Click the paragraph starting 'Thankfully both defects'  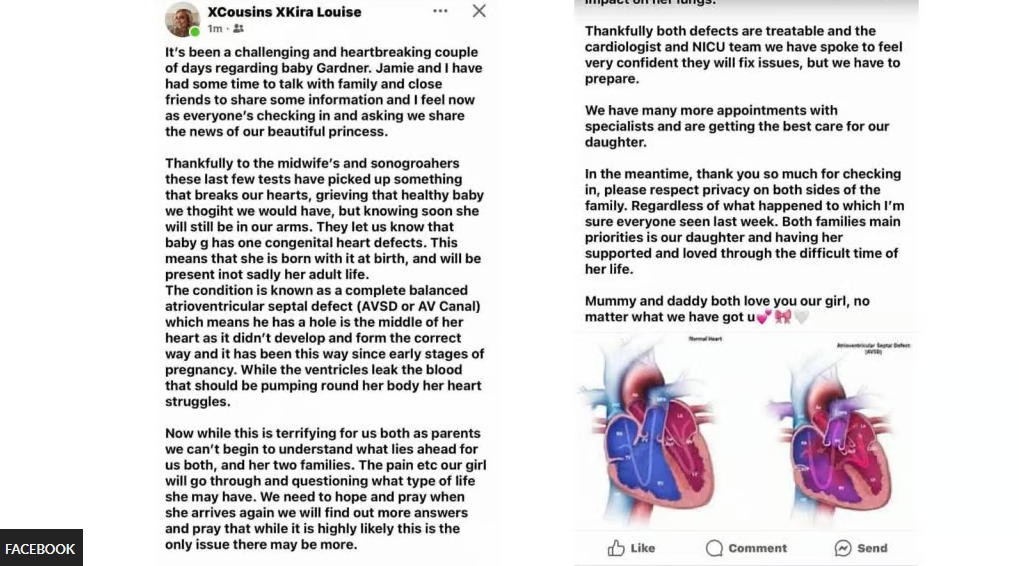[742, 55]
